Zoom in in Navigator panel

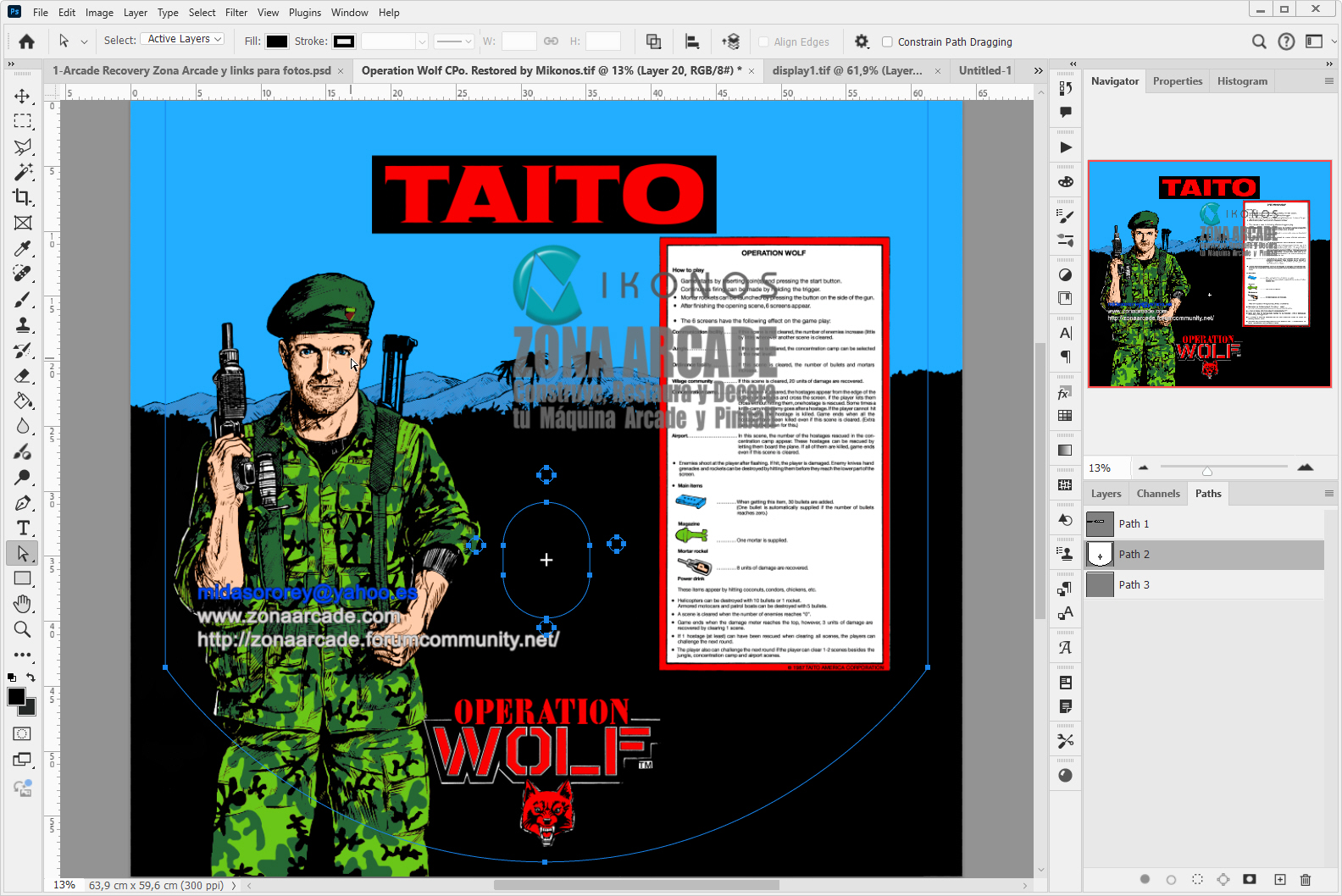[x=1305, y=467]
